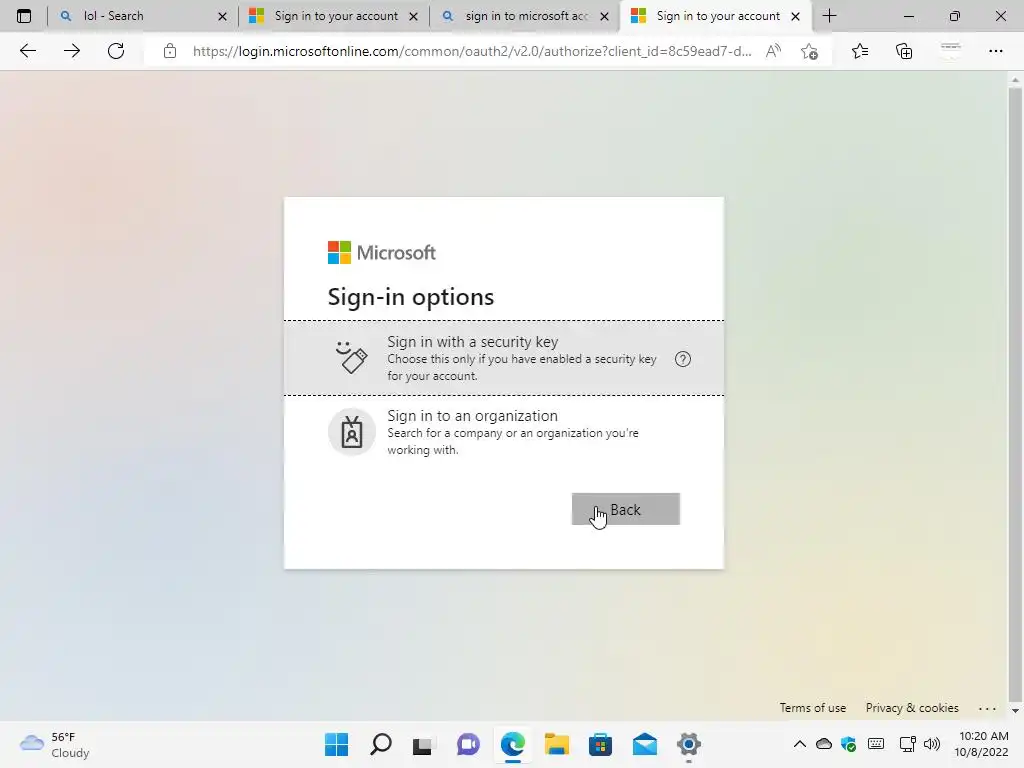Open the network status tray icon

point(907,744)
